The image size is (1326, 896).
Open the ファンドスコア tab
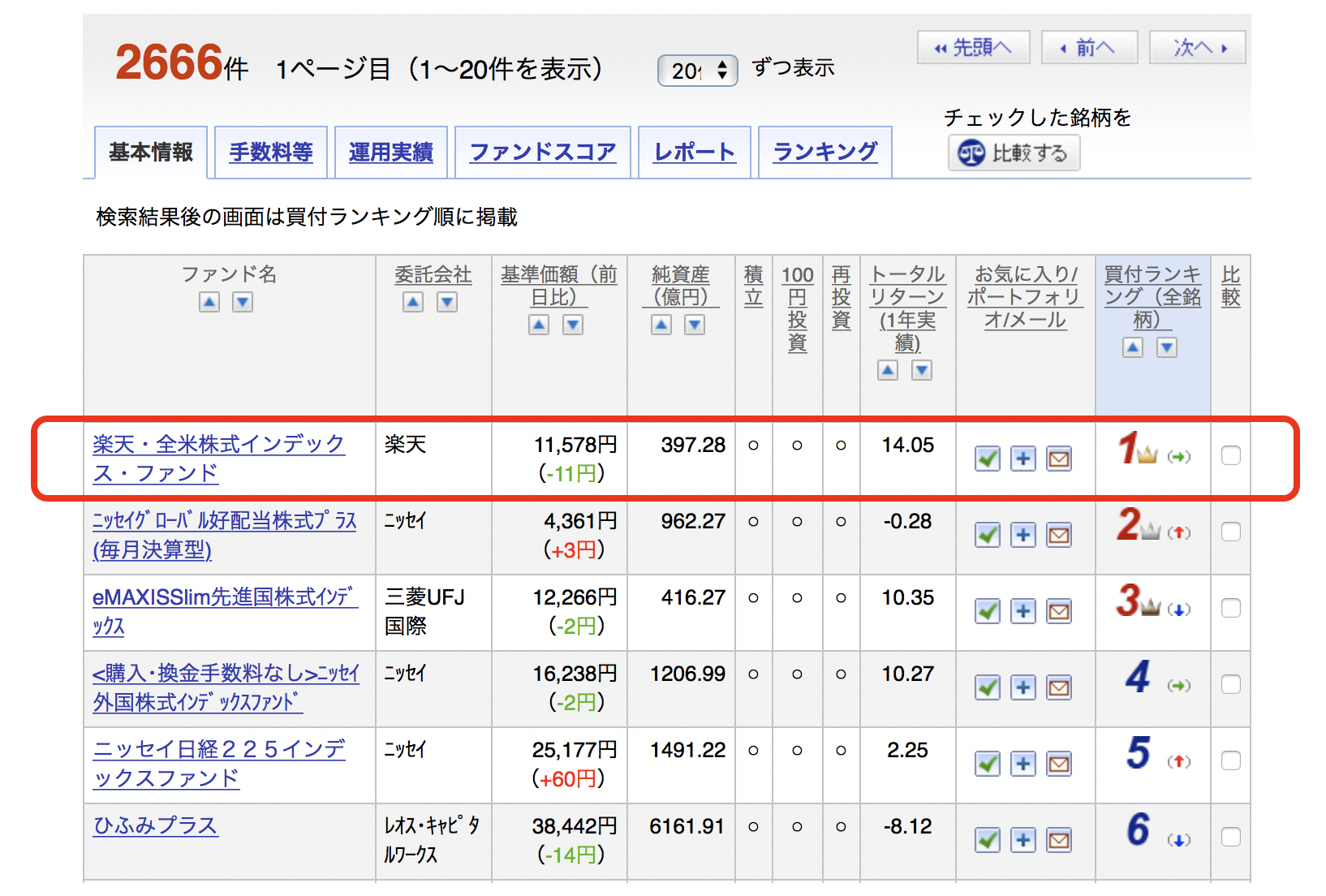tap(543, 152)
